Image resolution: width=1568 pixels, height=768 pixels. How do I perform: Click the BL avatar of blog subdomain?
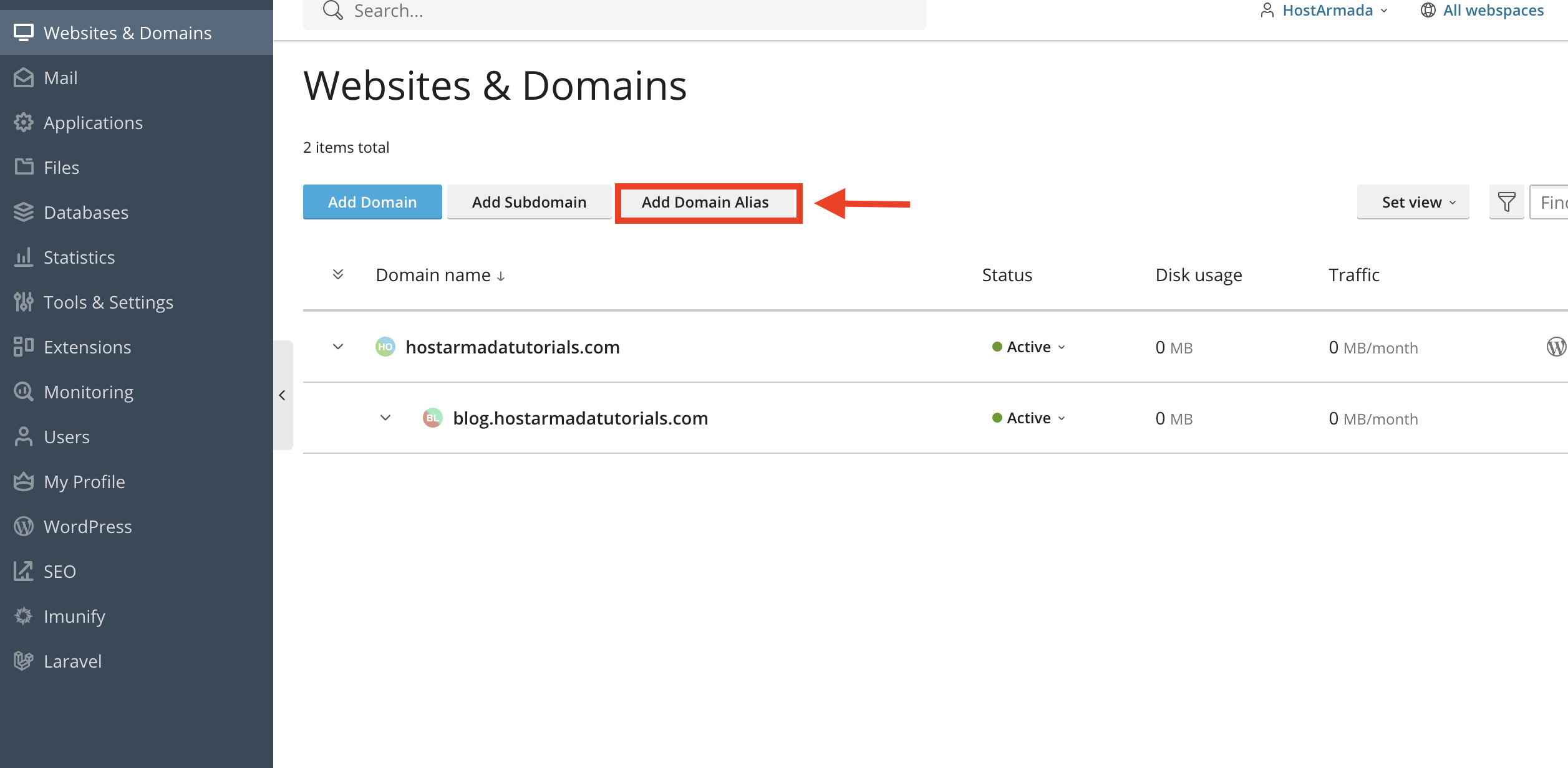point(432,418)
